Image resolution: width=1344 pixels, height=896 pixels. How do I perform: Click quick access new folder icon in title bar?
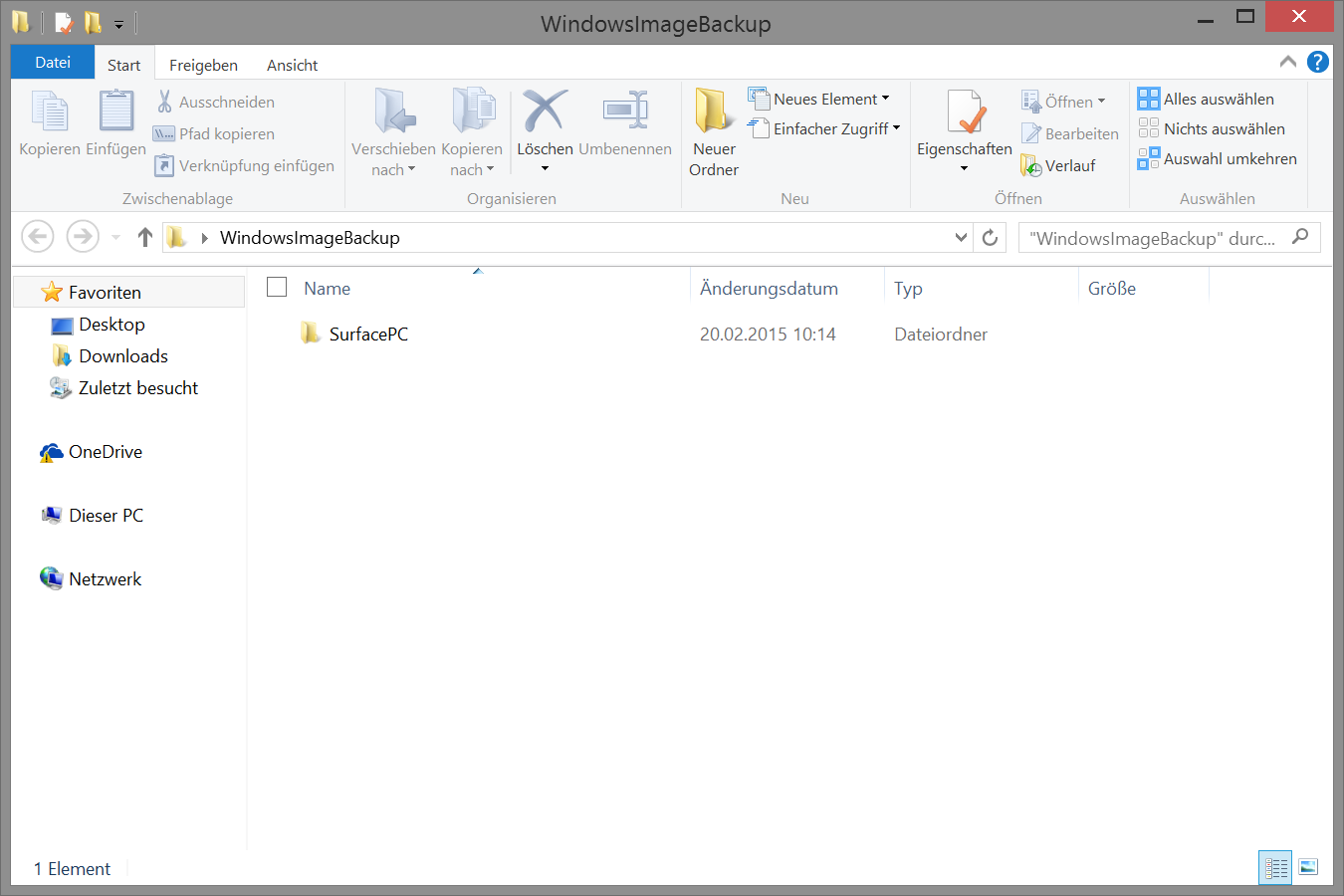pos(93,22)
